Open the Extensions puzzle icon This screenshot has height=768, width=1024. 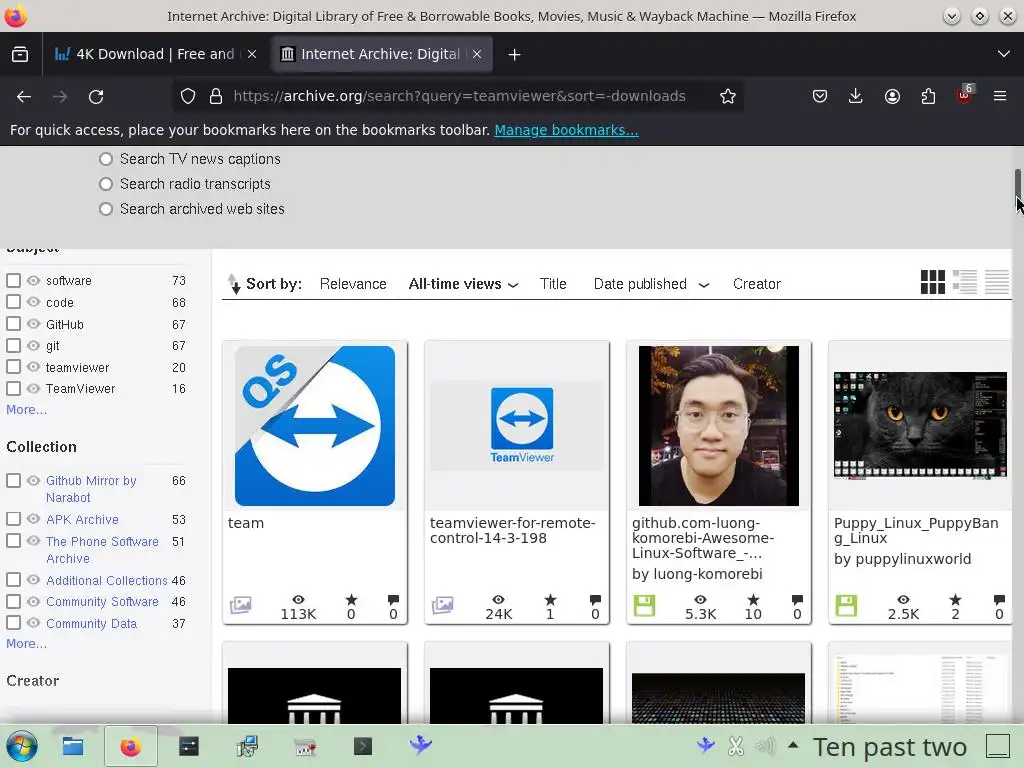point(928,97)
